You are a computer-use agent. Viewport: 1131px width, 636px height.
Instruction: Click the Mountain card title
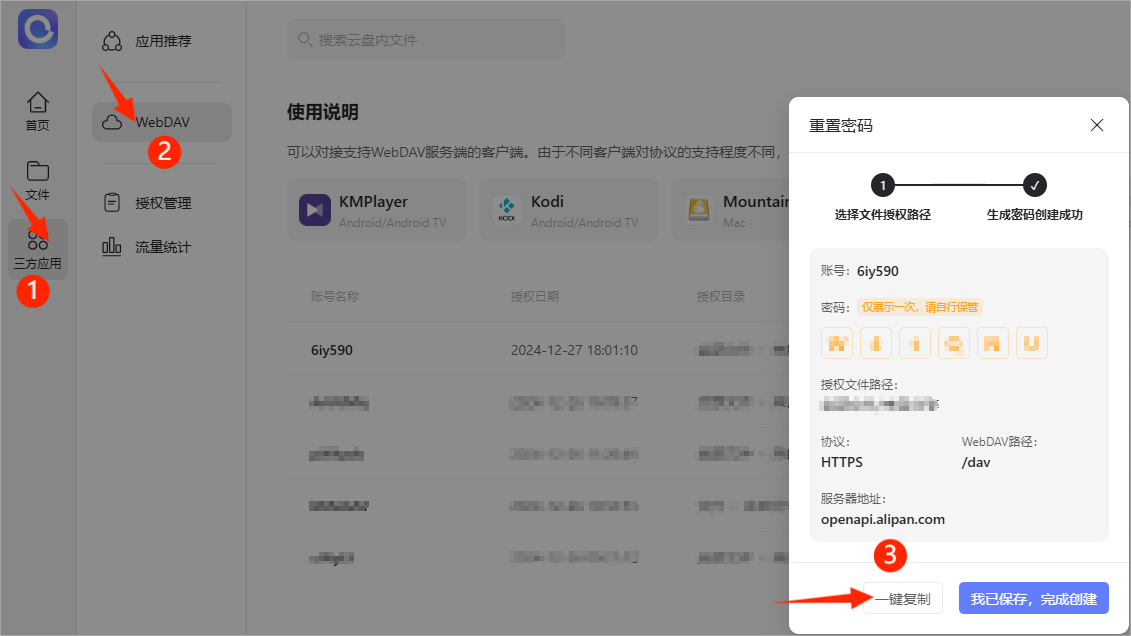click(x=756, y=202)
